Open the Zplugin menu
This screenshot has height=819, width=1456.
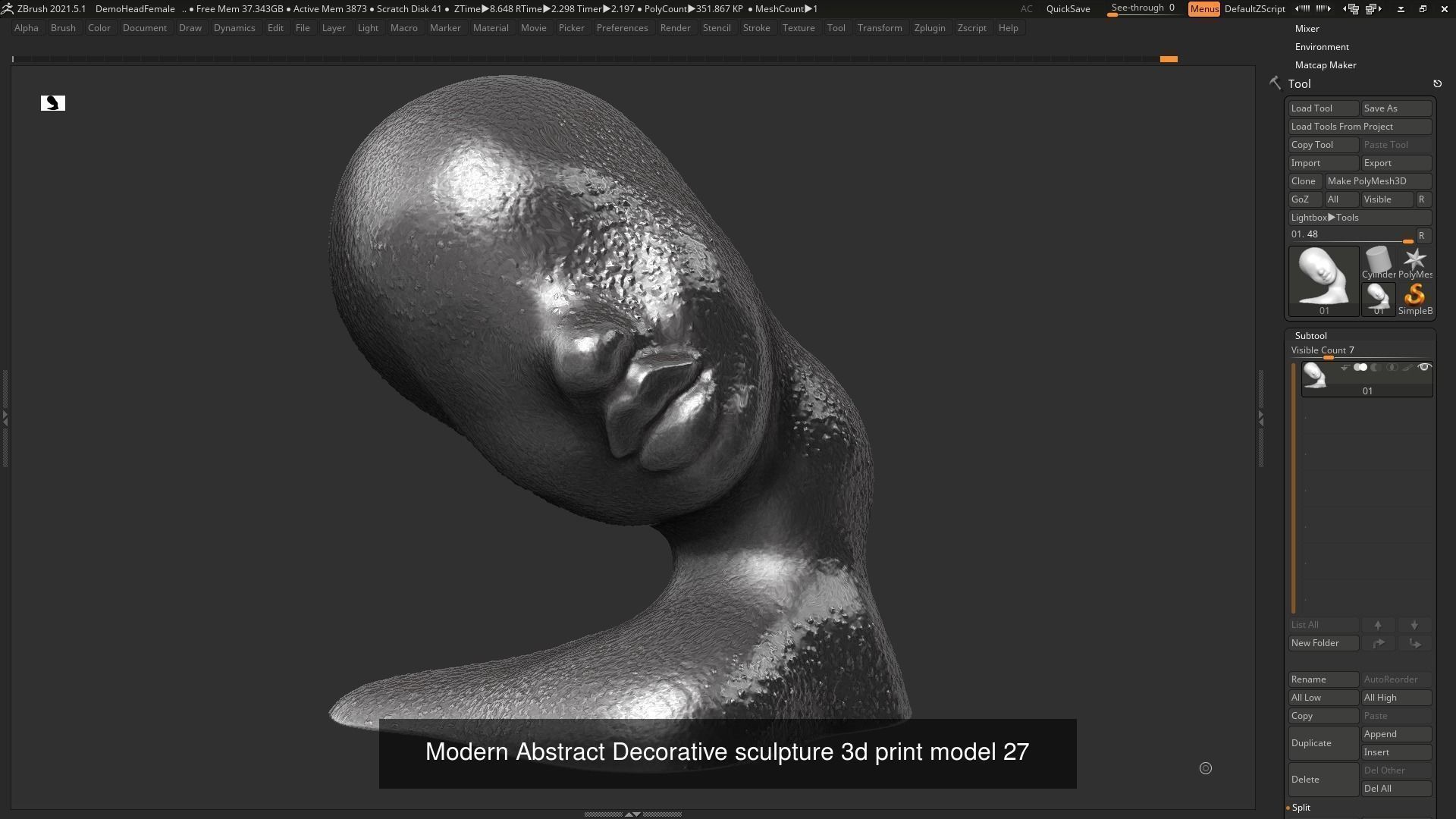click(930, 28)
